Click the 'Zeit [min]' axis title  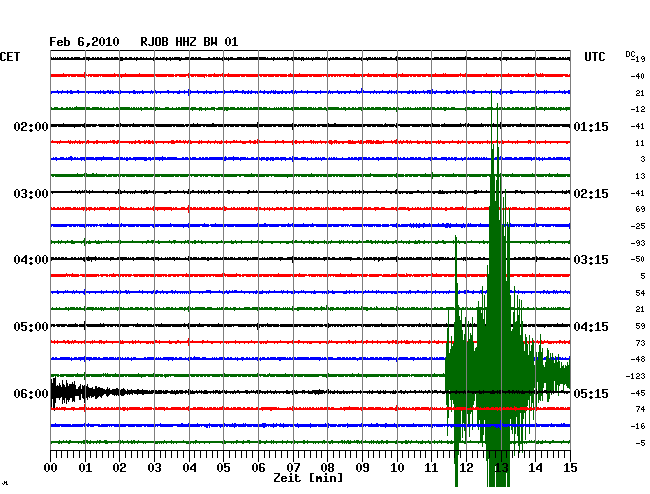308,478
